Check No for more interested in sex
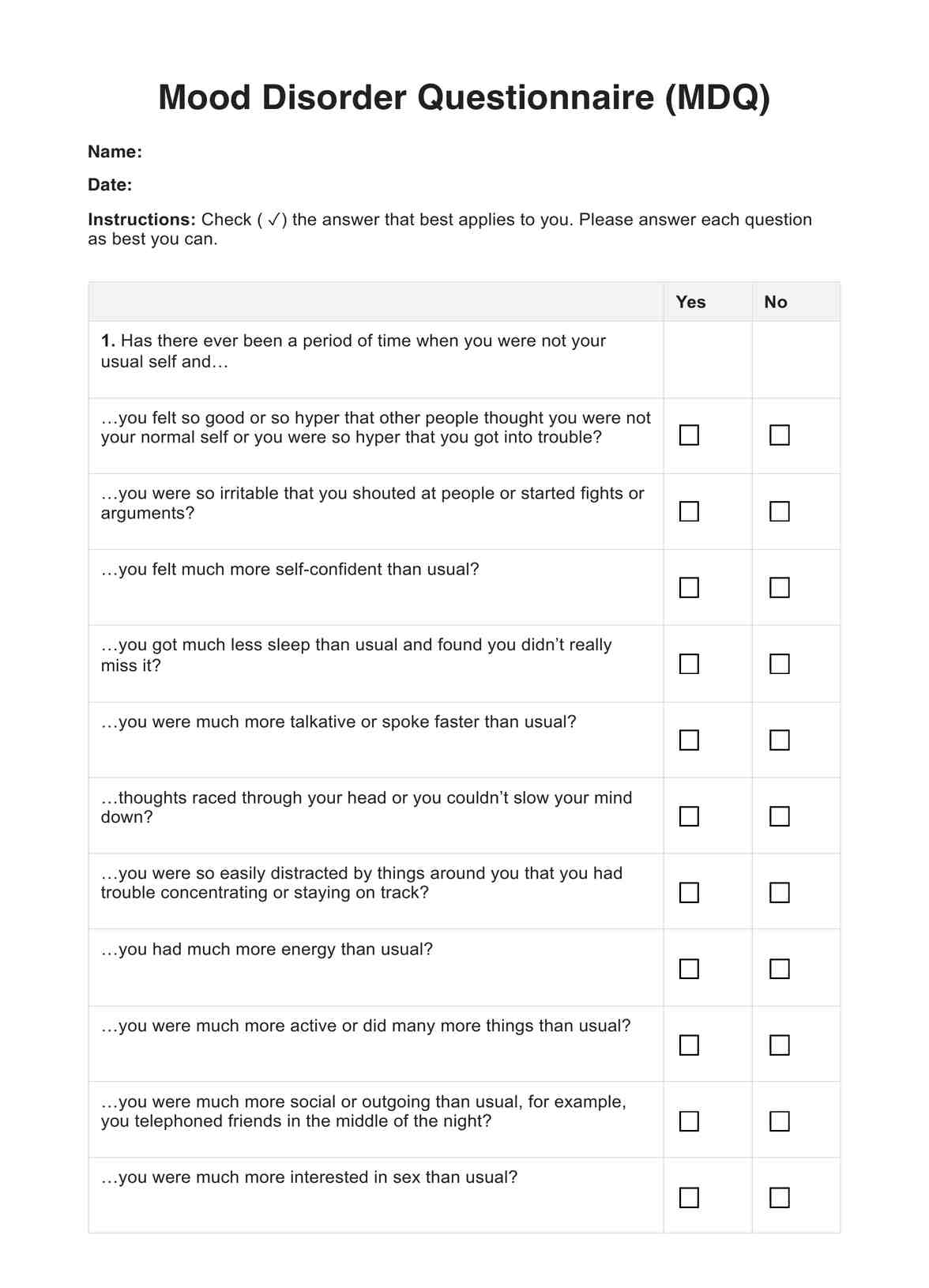Screen dimensions: 929x1288 point(779,1198)
